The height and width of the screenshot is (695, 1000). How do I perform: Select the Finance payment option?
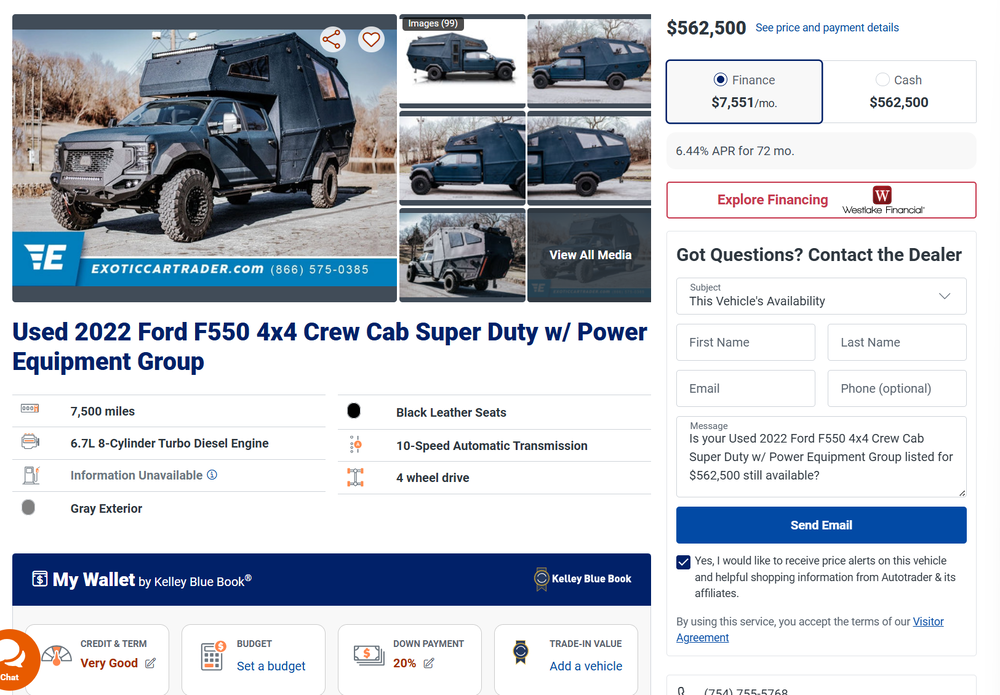pos(744,91)
